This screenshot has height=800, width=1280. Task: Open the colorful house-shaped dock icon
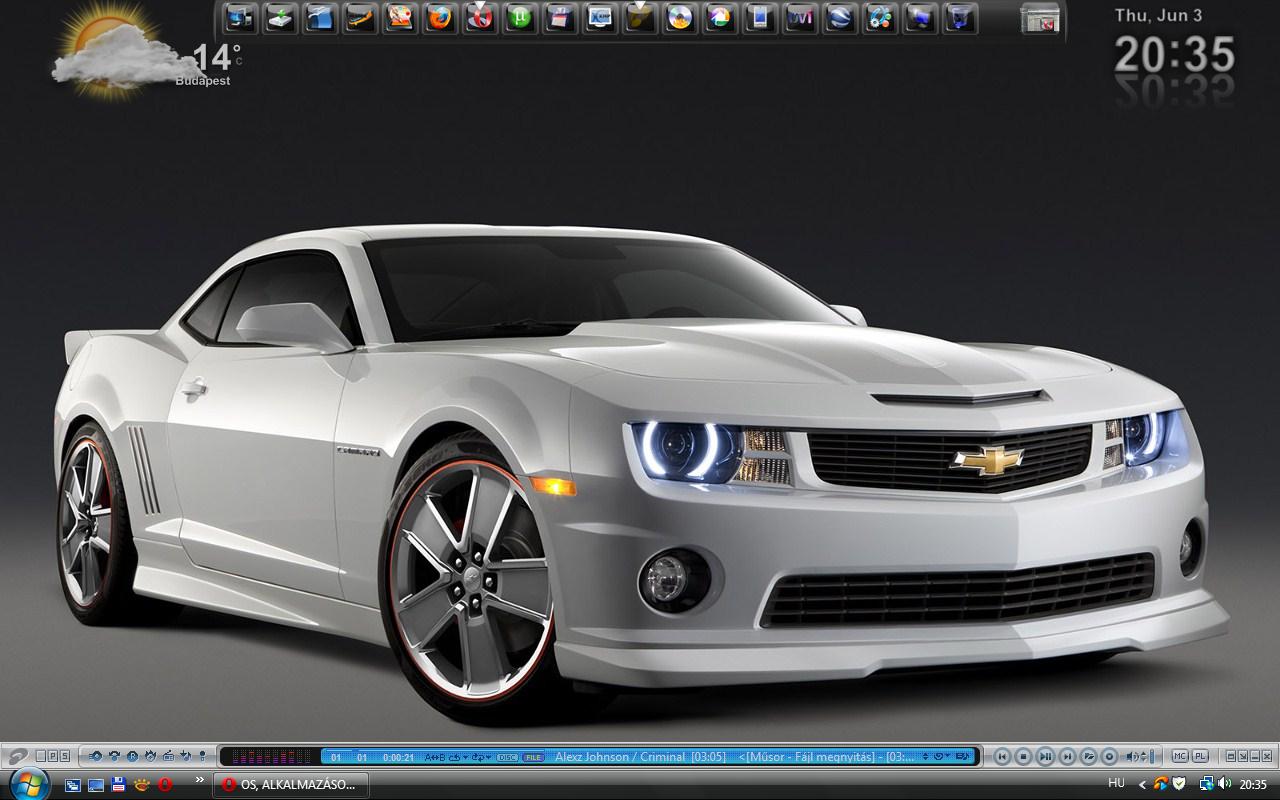click(x=720, y=17)
